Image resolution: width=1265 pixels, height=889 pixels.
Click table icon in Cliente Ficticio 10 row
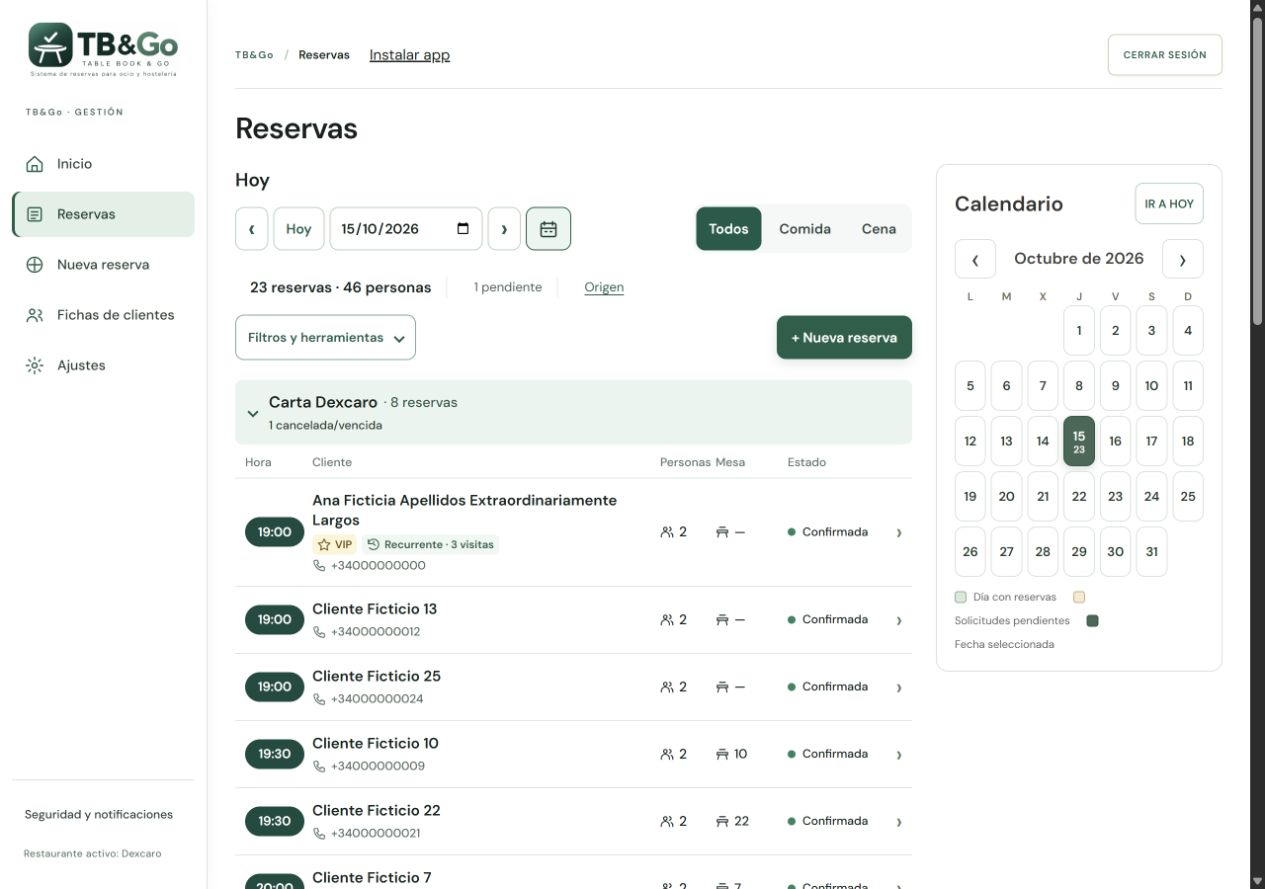click(722, 754)
